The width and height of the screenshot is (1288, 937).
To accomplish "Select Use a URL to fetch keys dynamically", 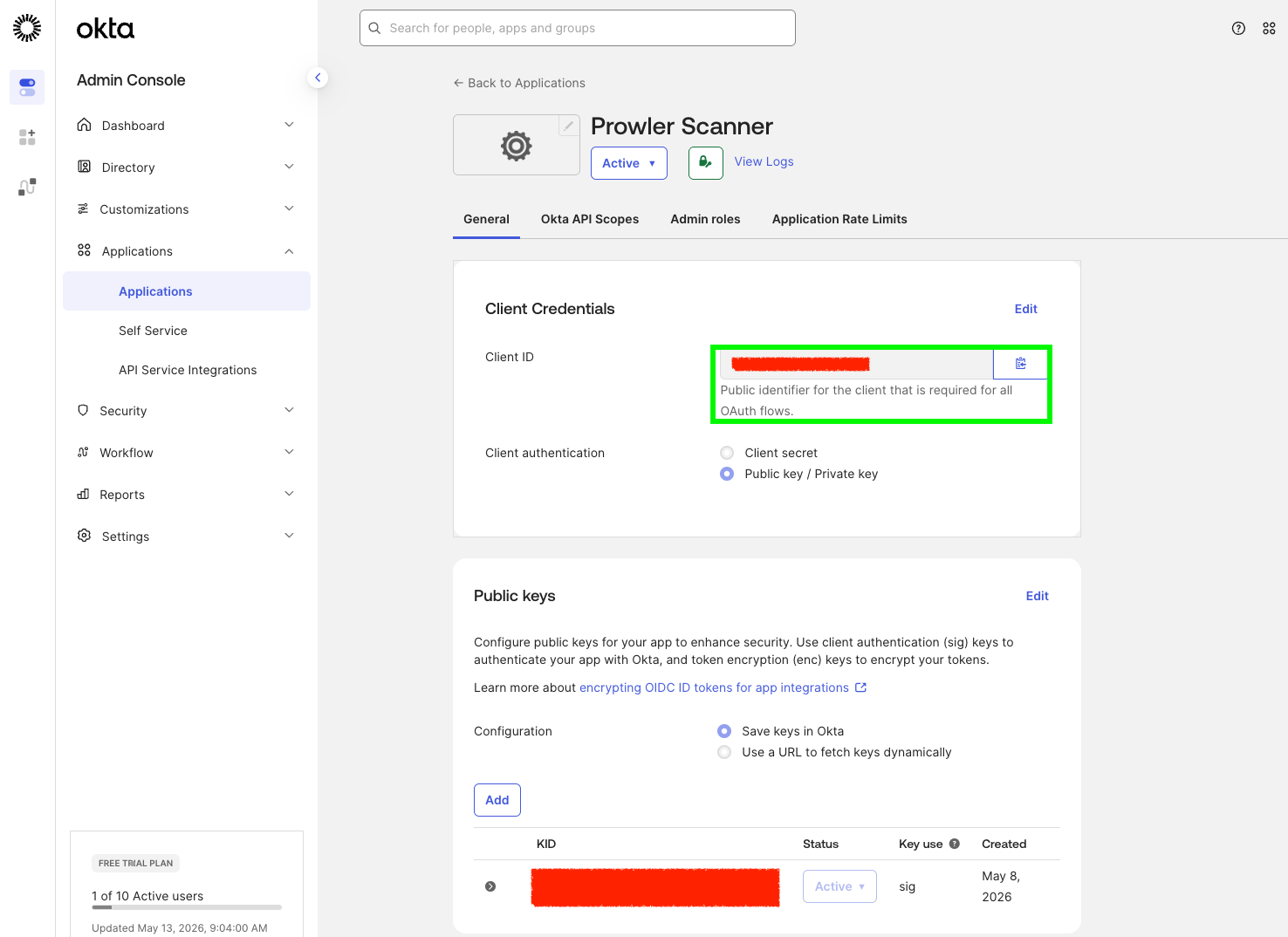I will click(x=724, y=752).
